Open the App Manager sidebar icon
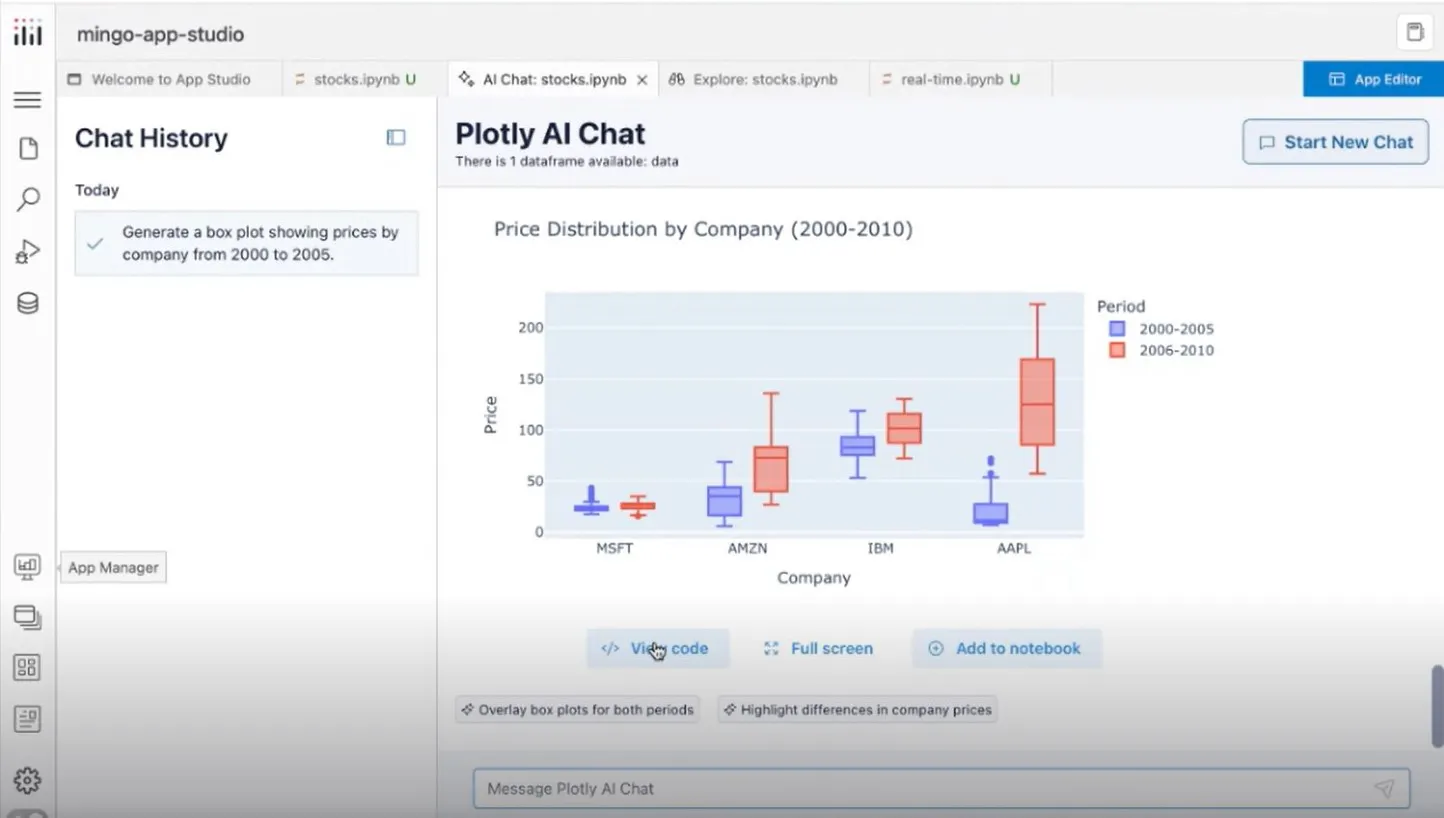 click(27, 567)
